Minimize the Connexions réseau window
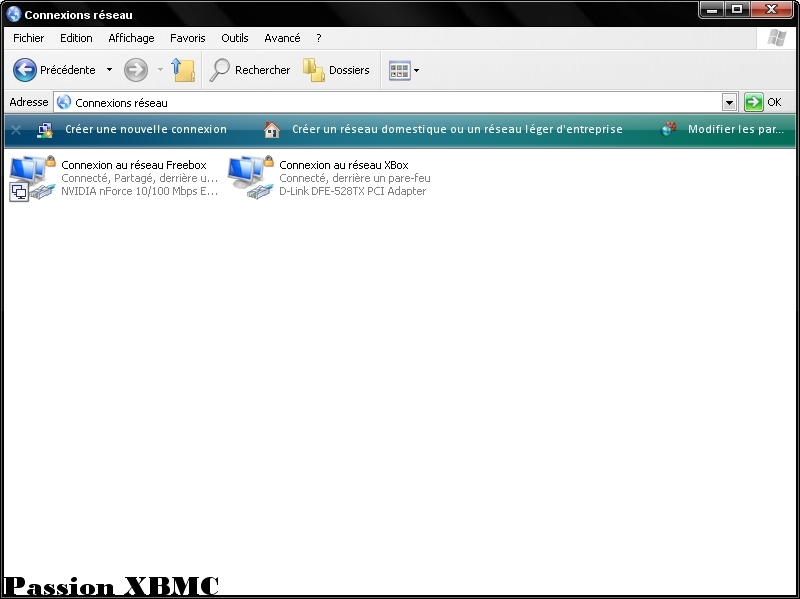 click(712, 9)
